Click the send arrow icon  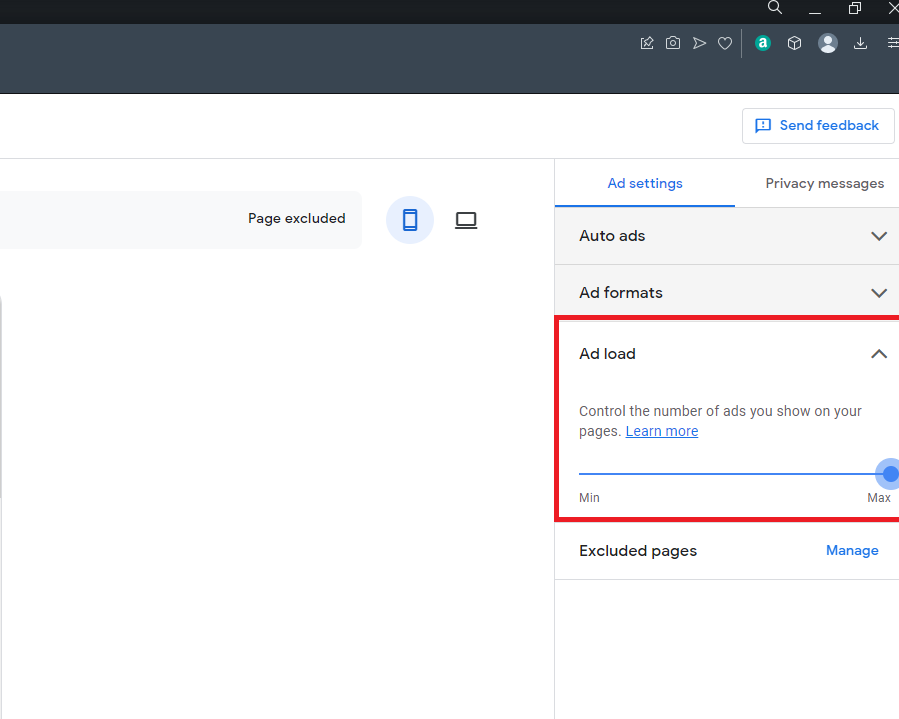click(699, 43)
